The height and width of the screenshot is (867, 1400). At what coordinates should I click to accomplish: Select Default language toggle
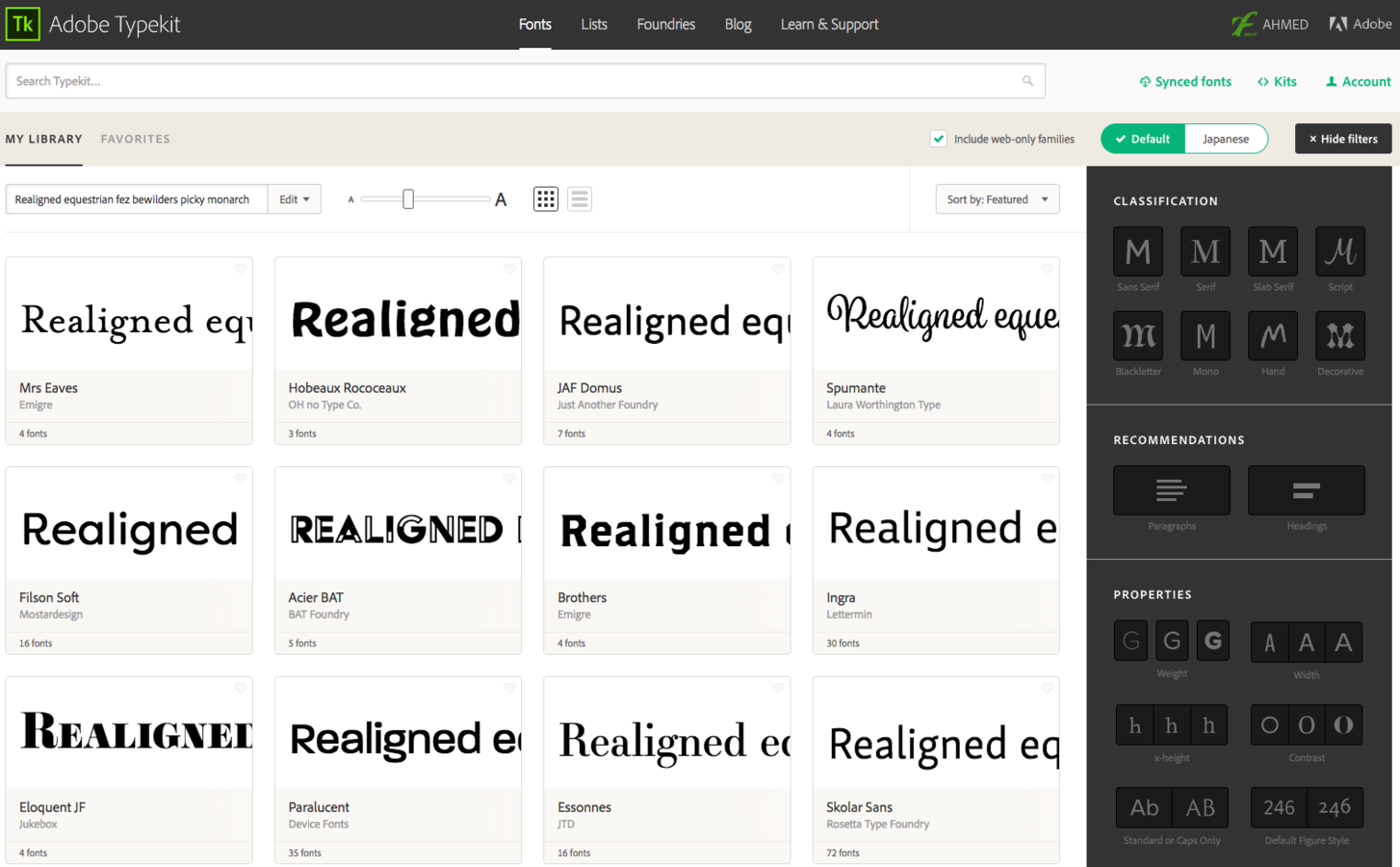pyautogui.click(x=1143, y=139)
